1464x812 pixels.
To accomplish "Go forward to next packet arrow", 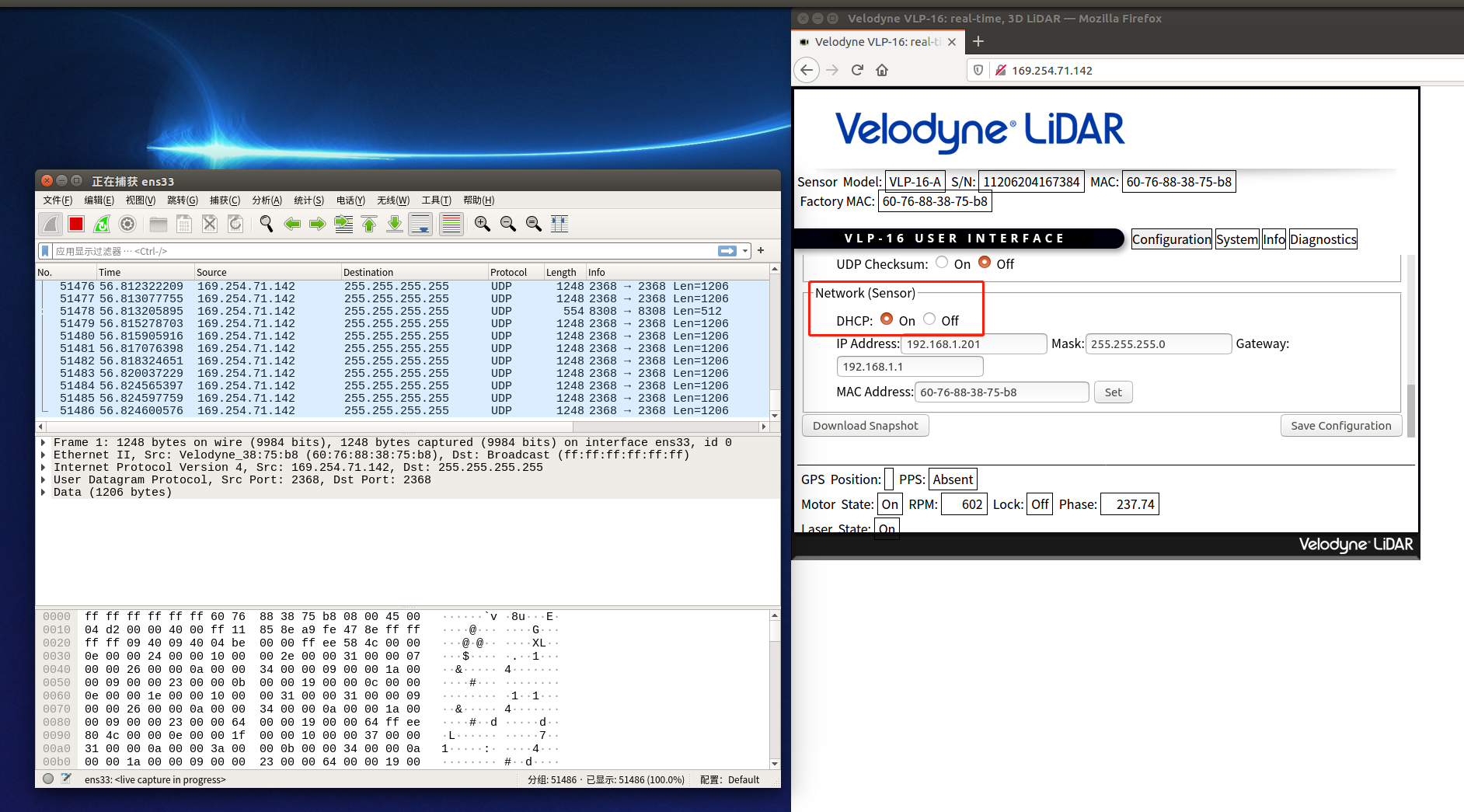I will tap(318, 224).
